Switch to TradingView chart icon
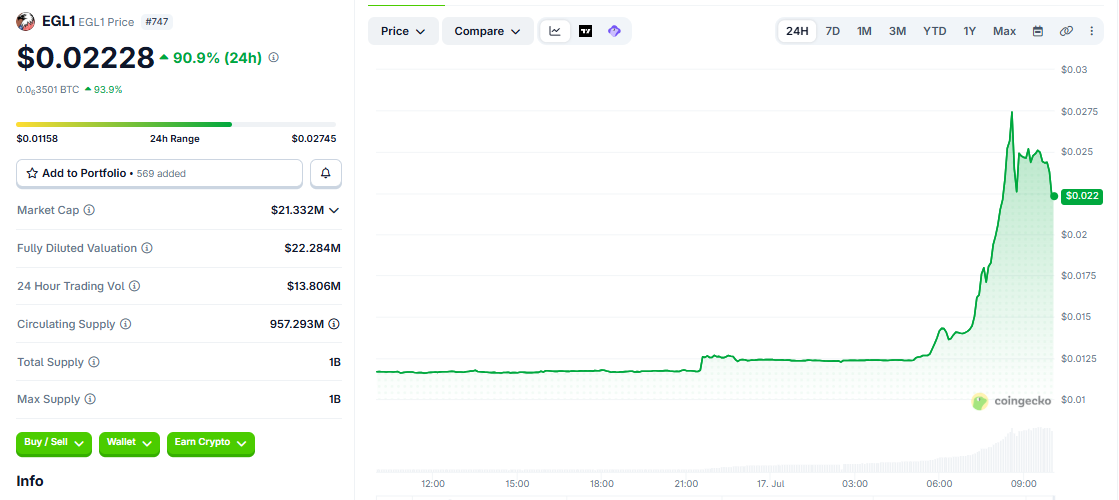Viewport: 1119px width, 500px height. click(585, 31)
